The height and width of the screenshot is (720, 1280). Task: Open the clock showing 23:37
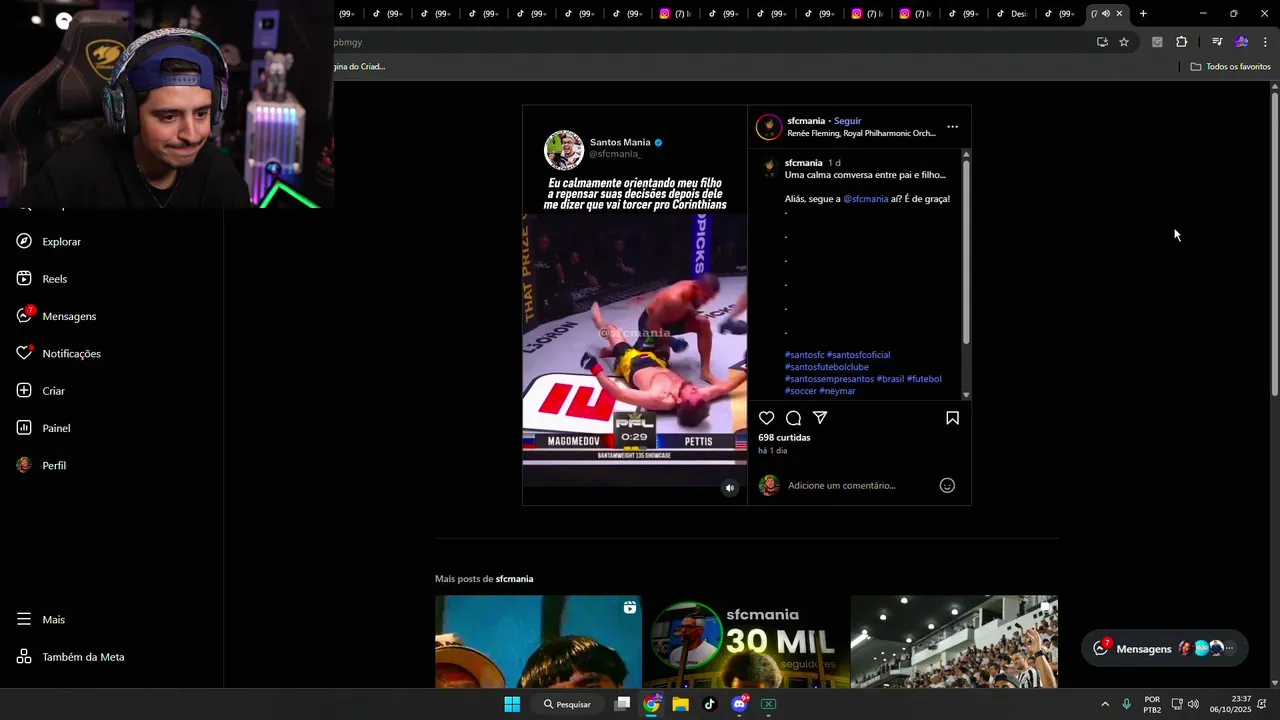click(1230, 704)
